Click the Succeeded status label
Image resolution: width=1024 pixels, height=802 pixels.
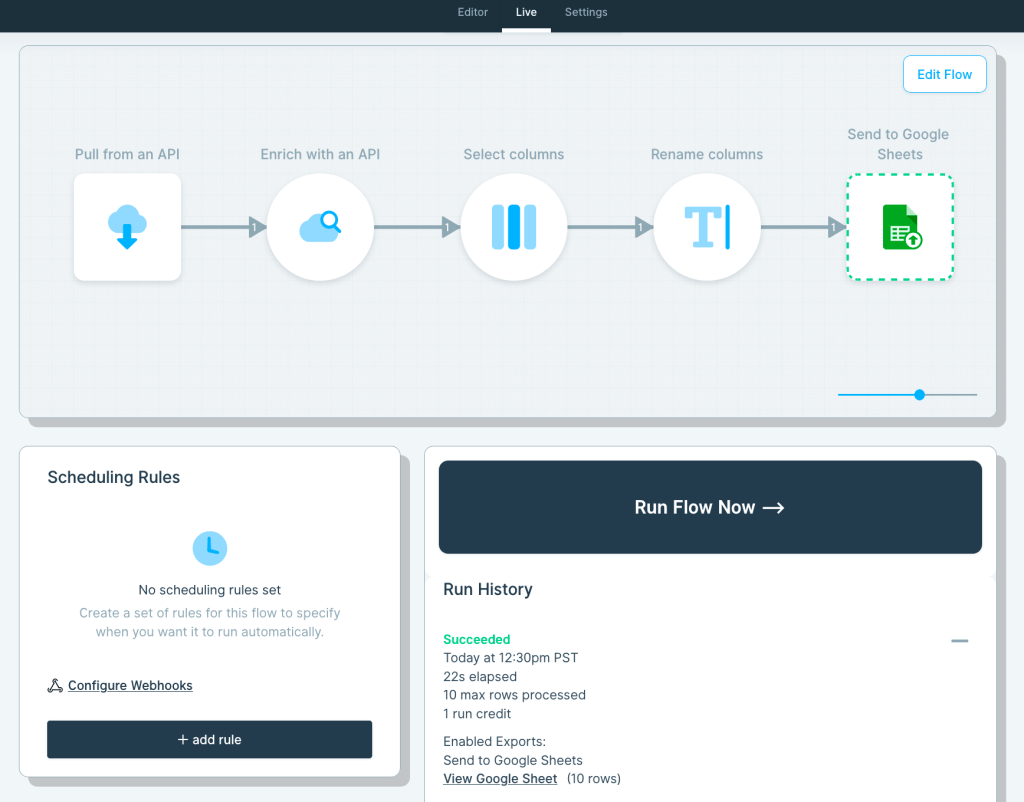[x=476, y=639]
